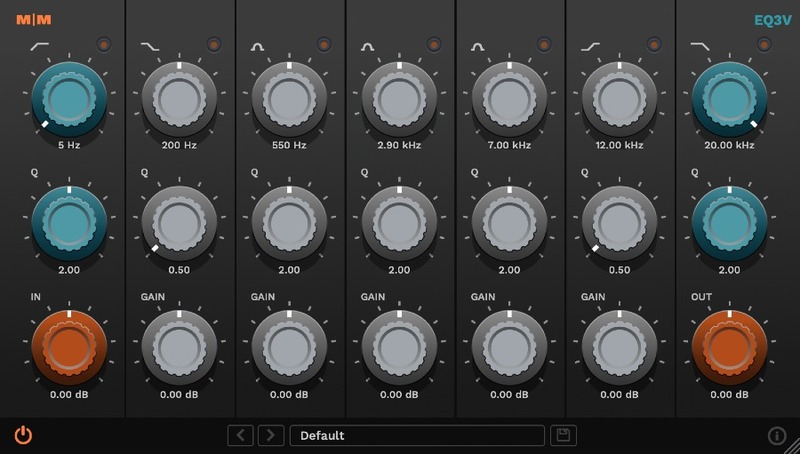Image resolution: width=800 pixels, height=454 pixels.
Task: Click the 550 Hz frequency knob
Action: tap(289, 99)
